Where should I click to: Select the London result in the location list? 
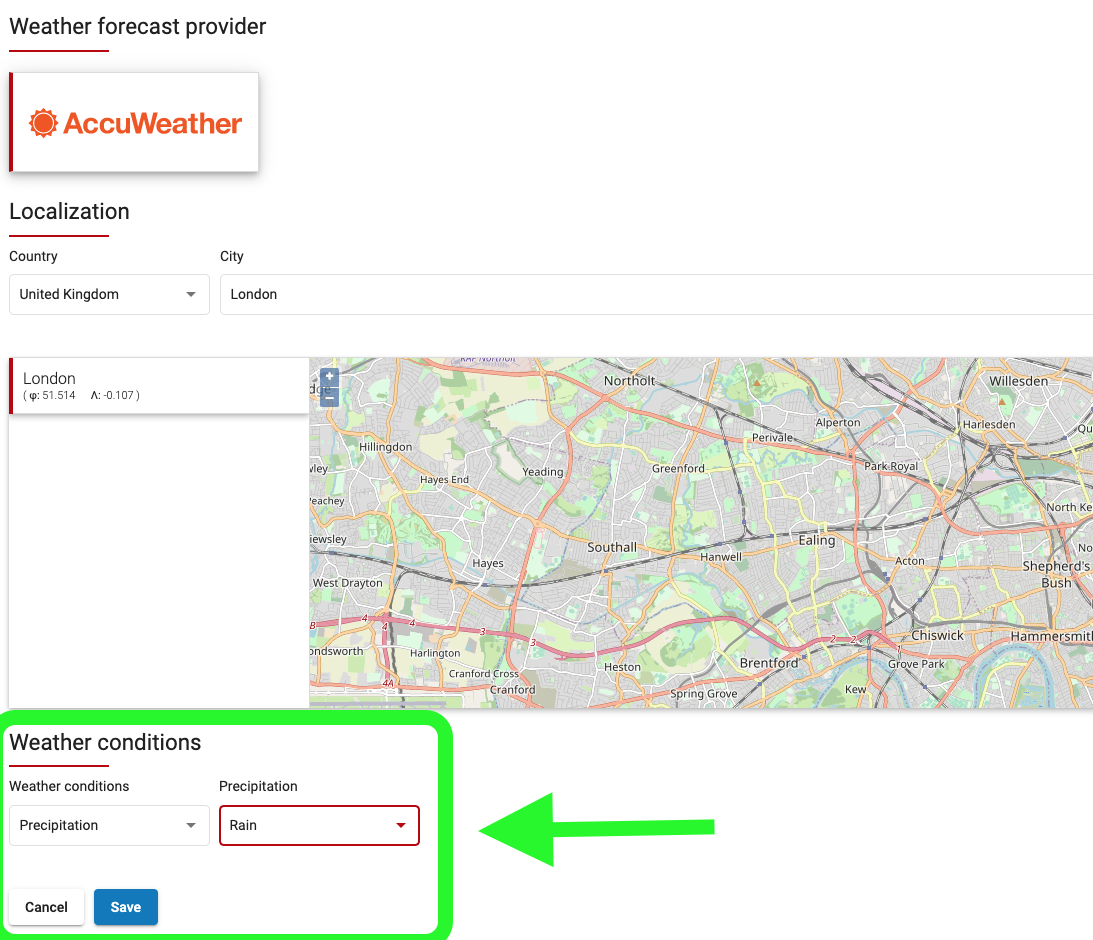click(x=160, y=386)
